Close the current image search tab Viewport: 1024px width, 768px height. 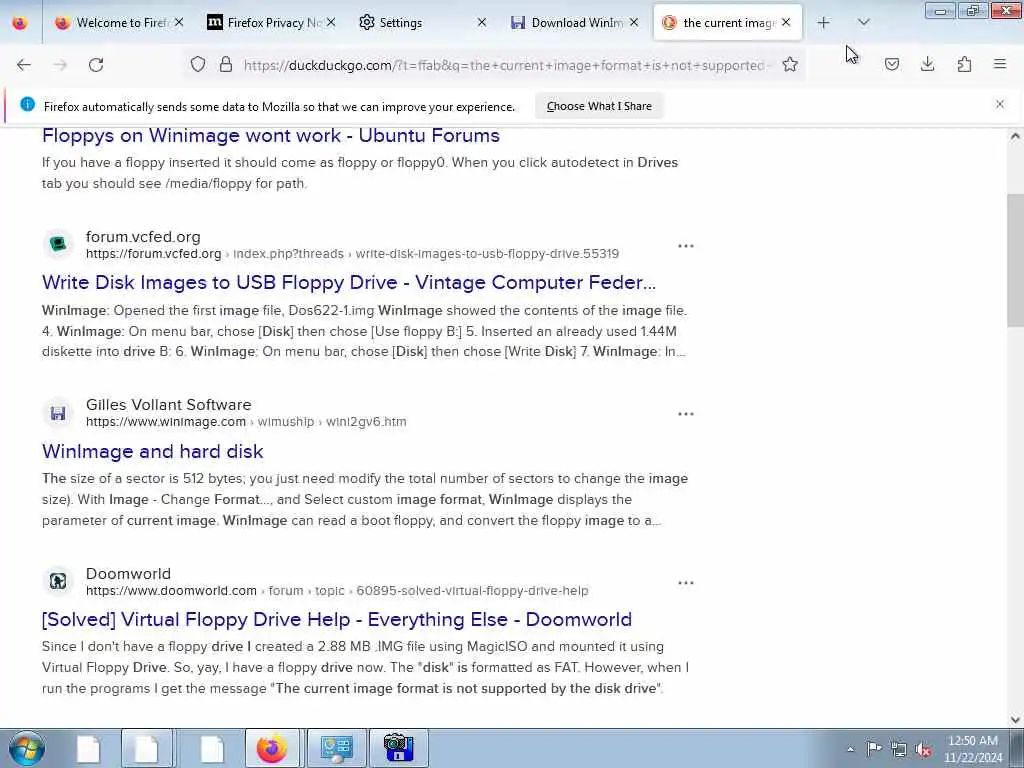click(786, 23)
